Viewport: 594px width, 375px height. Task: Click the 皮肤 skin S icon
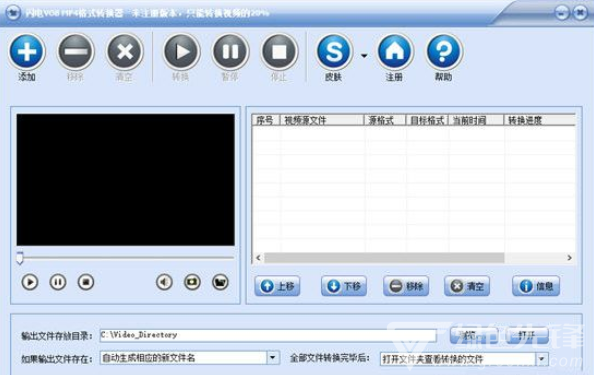(334, 52)
